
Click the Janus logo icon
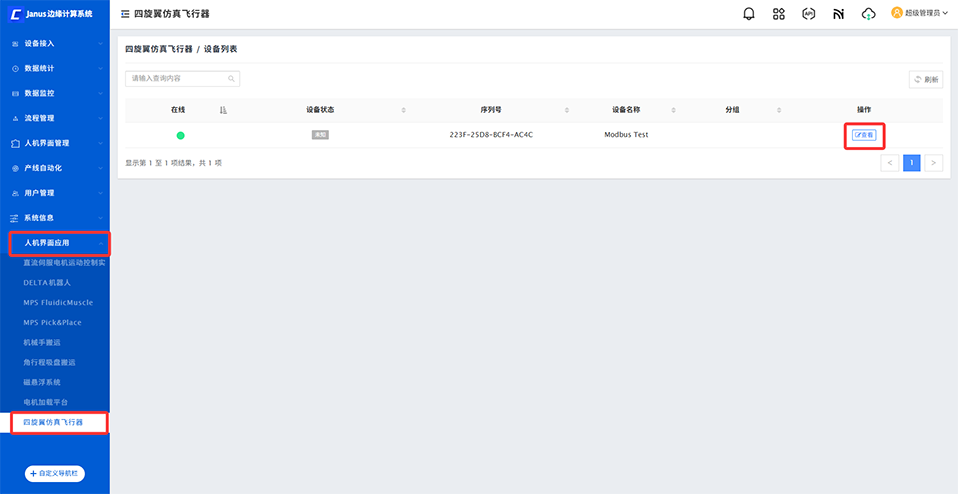pos(16,13)
